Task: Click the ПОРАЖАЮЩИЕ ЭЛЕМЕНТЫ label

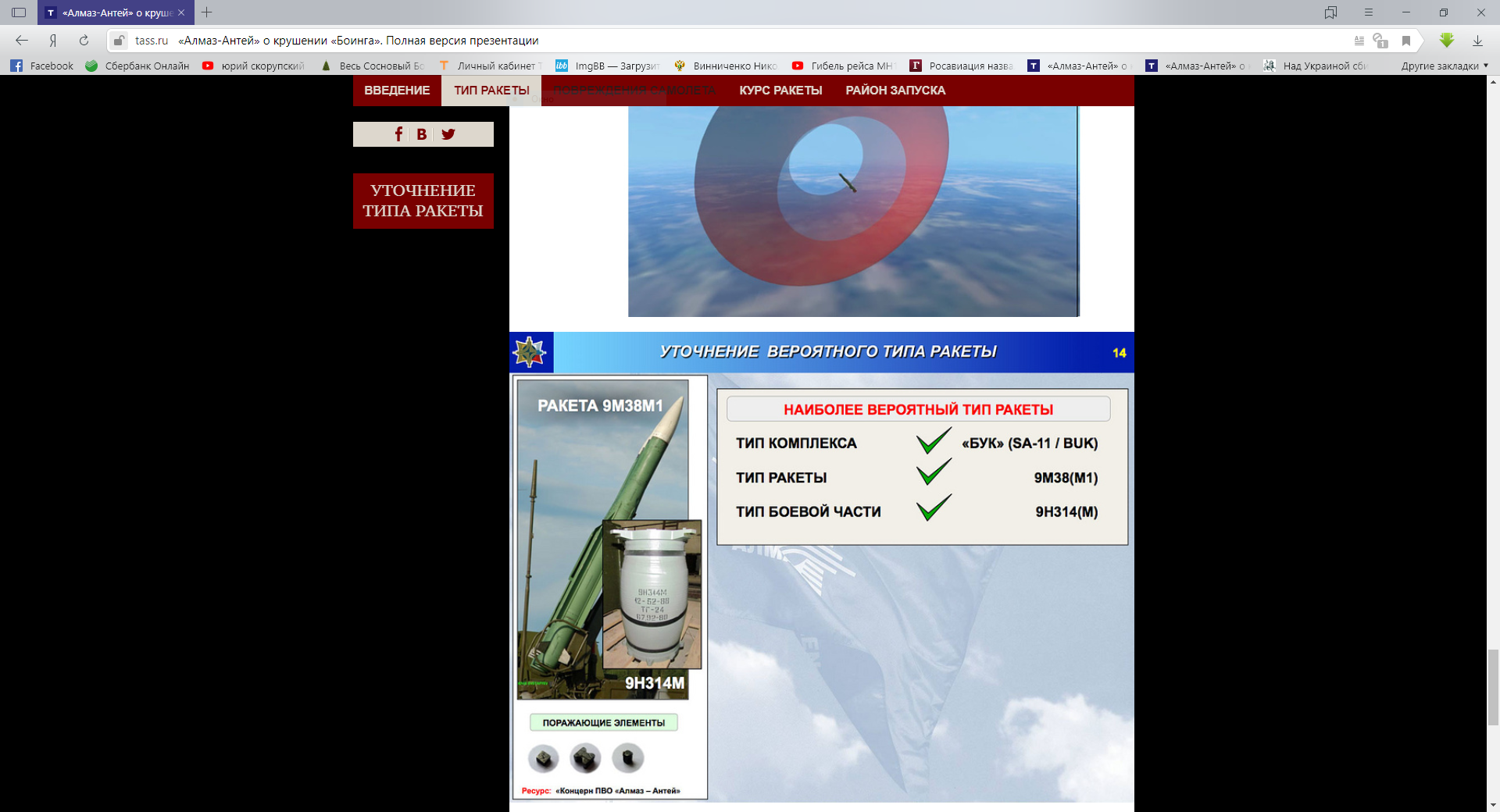Action: point(604,723)
